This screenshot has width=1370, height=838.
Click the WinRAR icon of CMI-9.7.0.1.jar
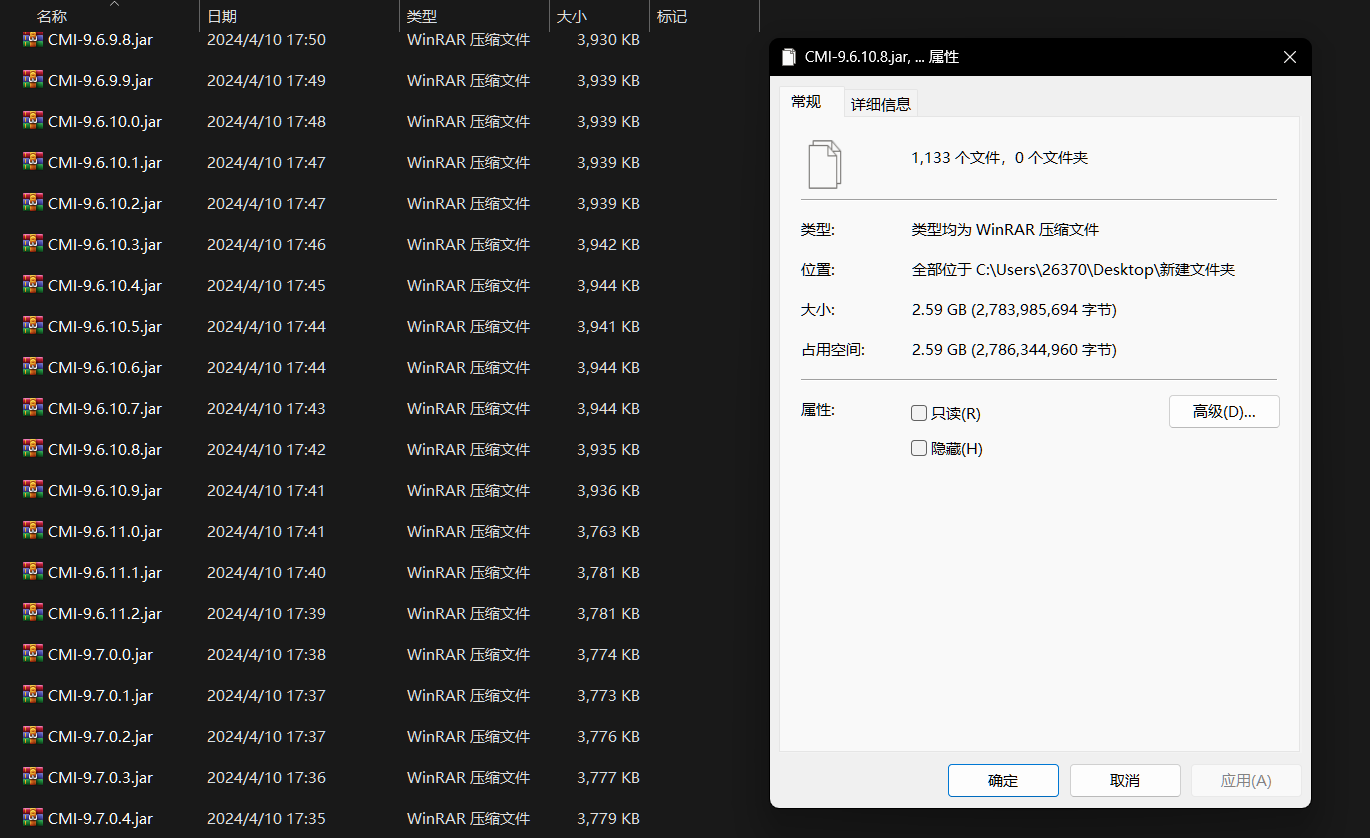(x=33, y=694)
